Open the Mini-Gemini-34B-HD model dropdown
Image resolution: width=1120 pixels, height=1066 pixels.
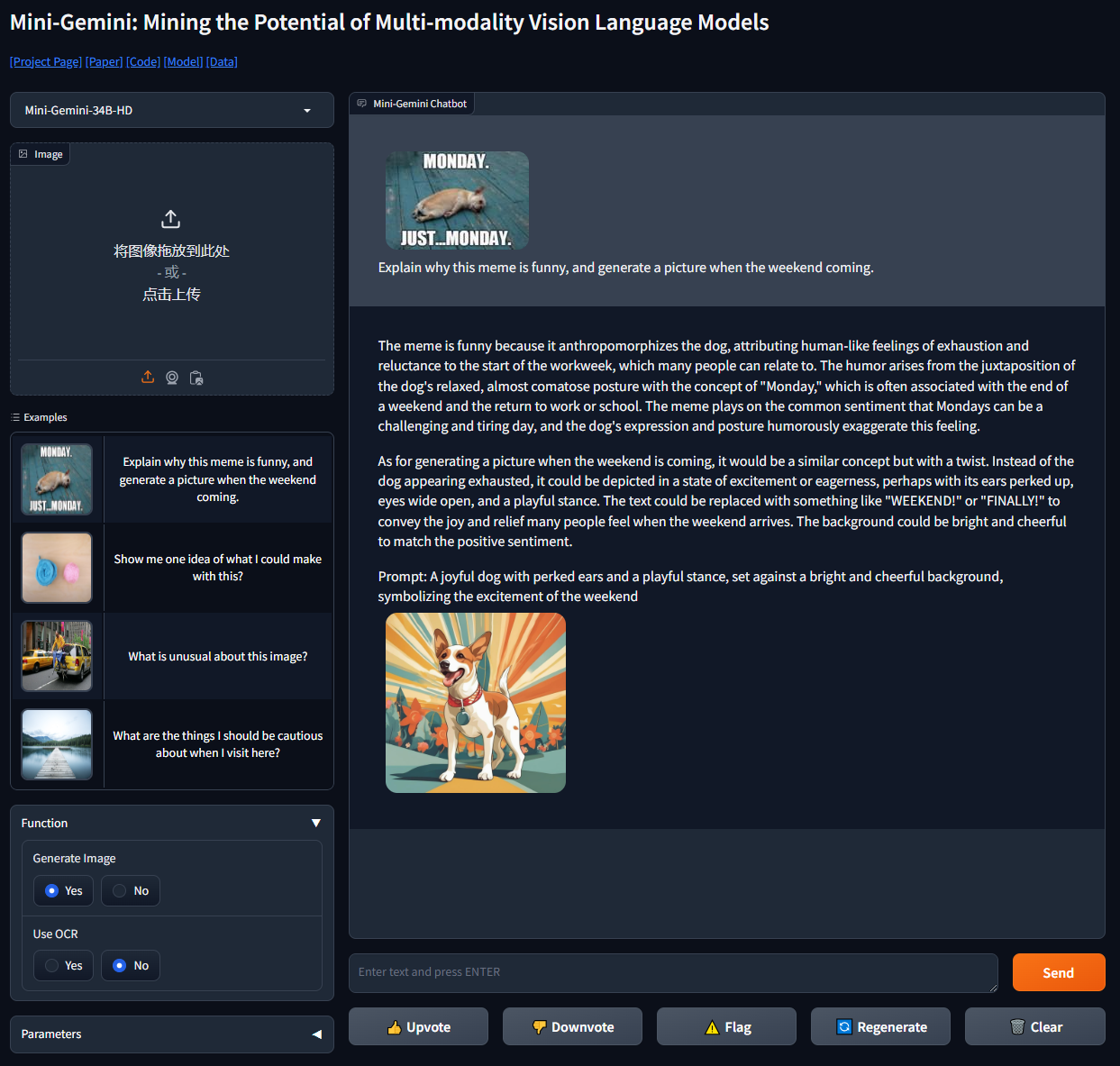tap(172, 110)
